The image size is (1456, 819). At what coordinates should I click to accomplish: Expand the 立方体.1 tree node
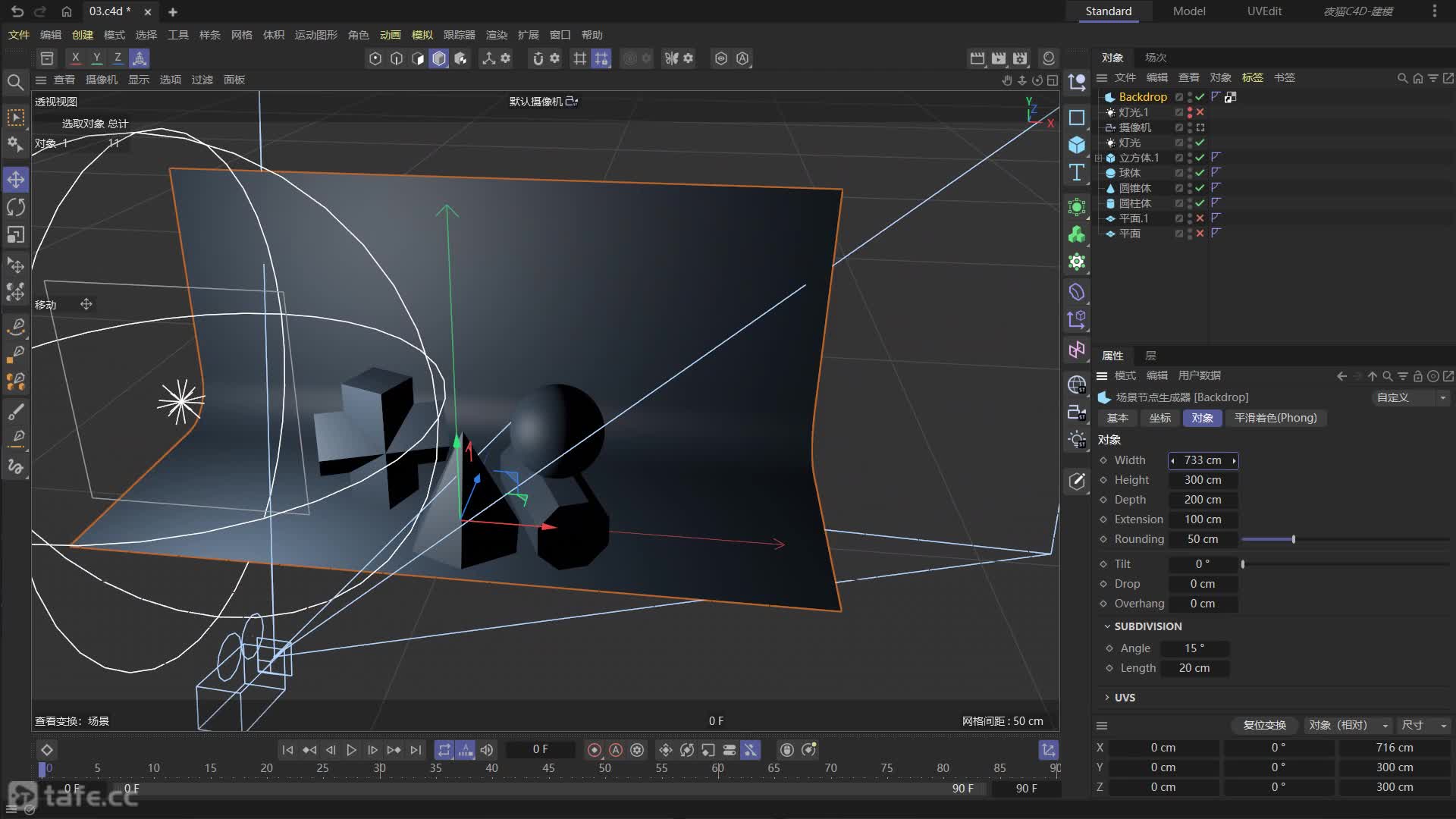pyautogui.click(x=1098, y=158)
